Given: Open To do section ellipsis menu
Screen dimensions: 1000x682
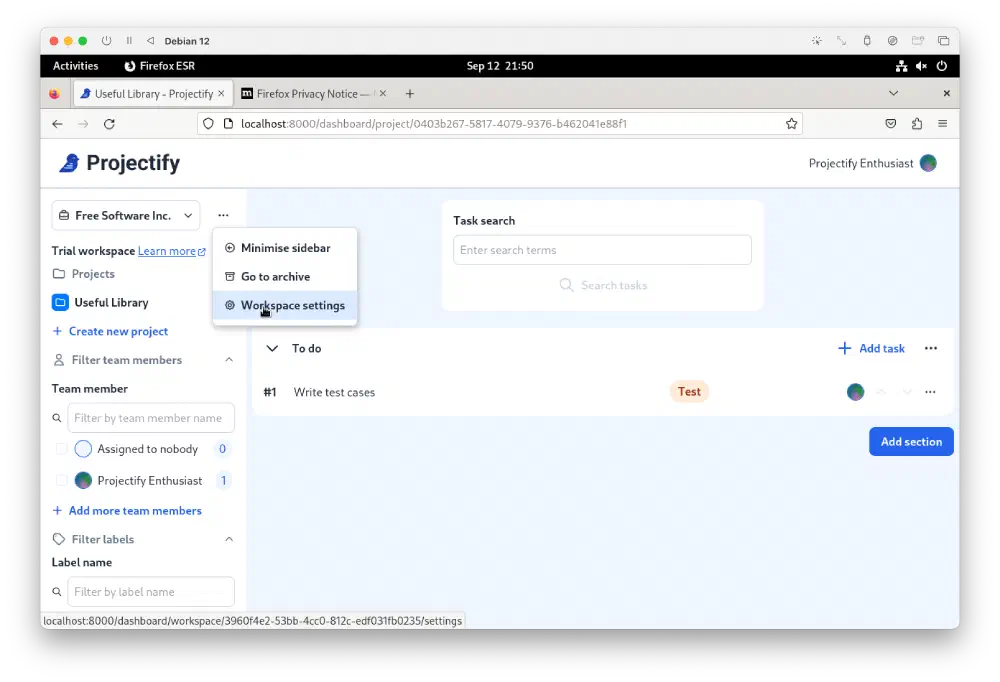Looking at the screenshot, I should click(931, 348).
